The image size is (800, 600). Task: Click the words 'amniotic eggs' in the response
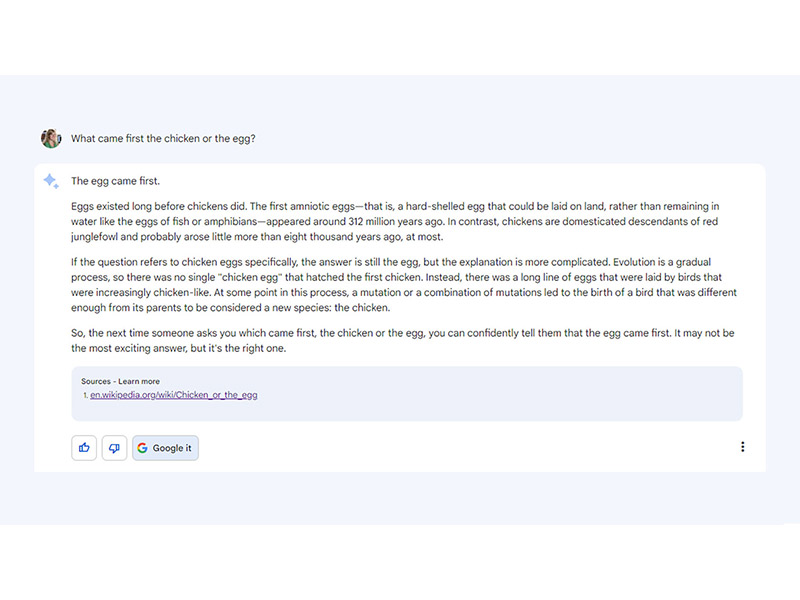(322, 206)
